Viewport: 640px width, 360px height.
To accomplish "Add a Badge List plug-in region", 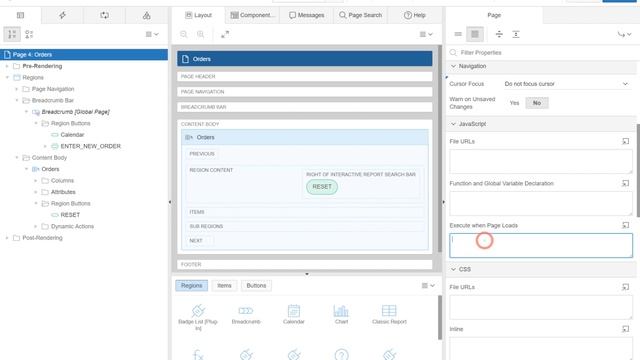I will [198, 317].
